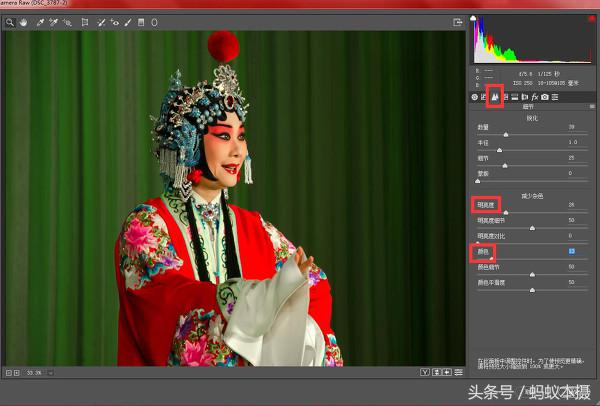
Task: Click the sharpening Detail slider handle
Action: click(505, 166)
